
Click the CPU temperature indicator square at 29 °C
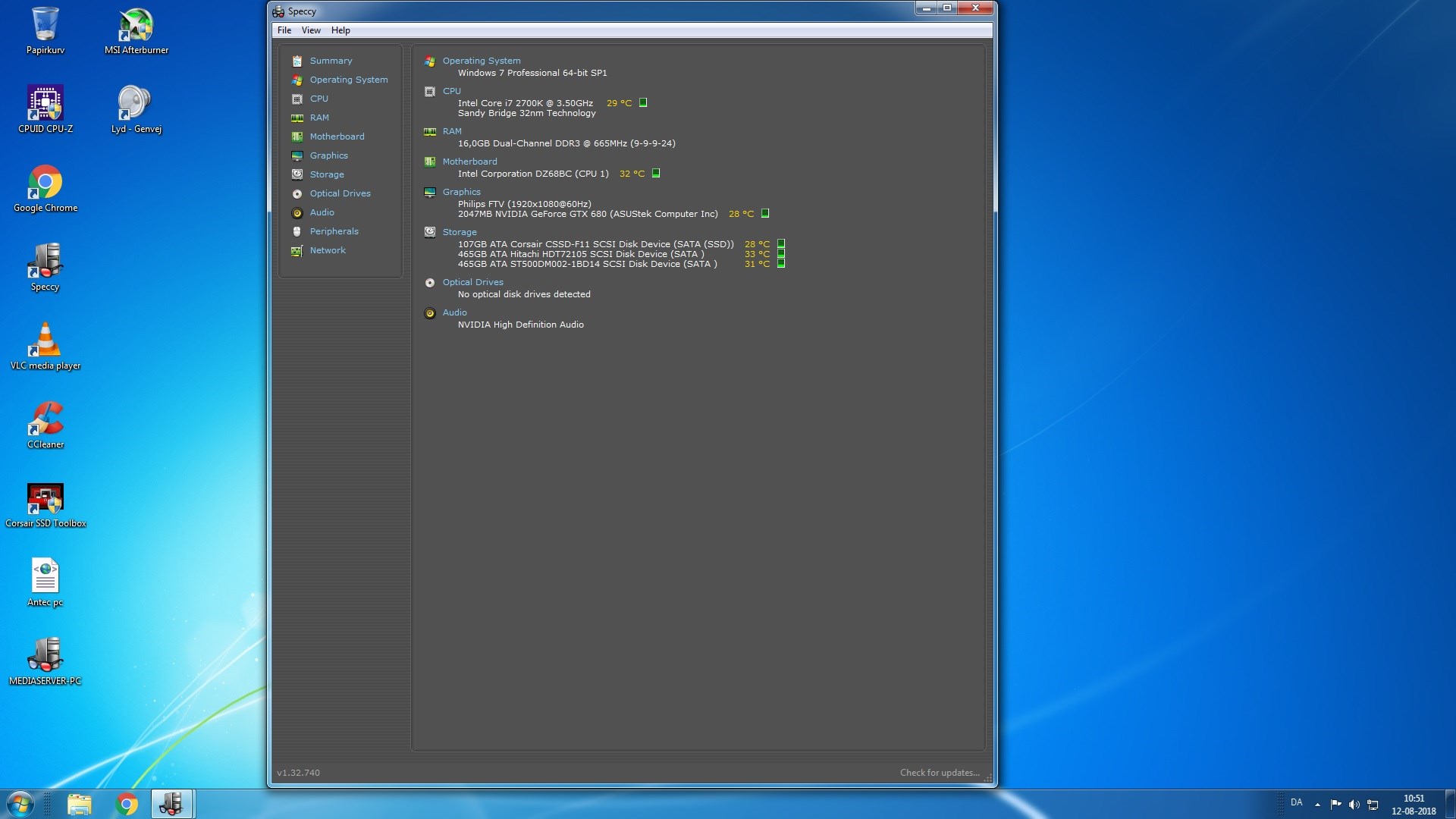[x=643, y=102]
